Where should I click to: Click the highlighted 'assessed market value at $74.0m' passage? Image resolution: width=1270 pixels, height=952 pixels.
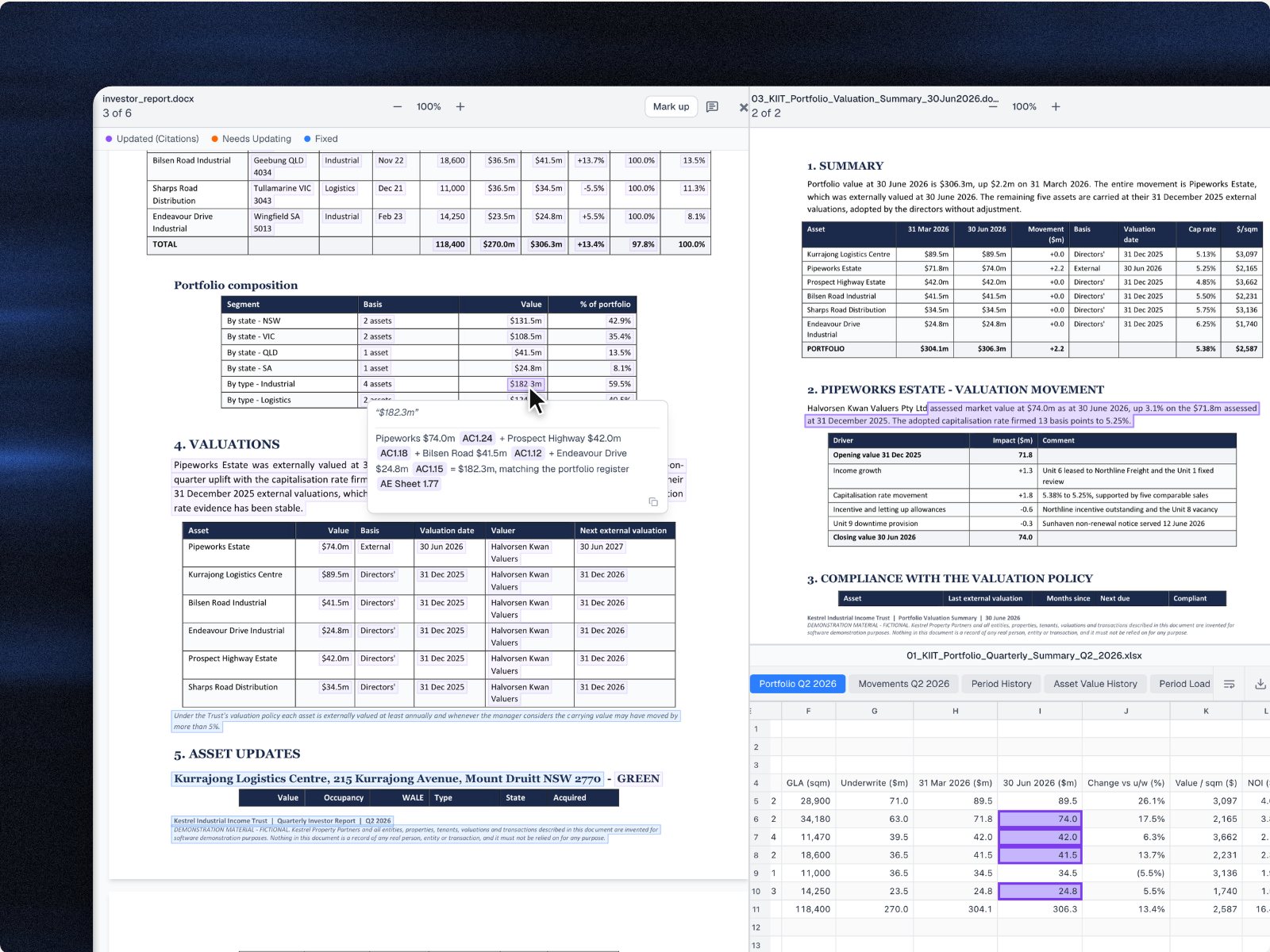pyautogui.click(x=1032, y=415)
